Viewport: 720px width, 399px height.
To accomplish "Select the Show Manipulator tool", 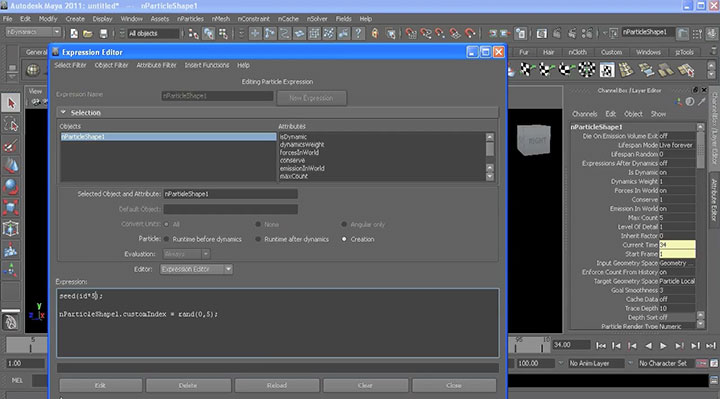I will point(11,270).
